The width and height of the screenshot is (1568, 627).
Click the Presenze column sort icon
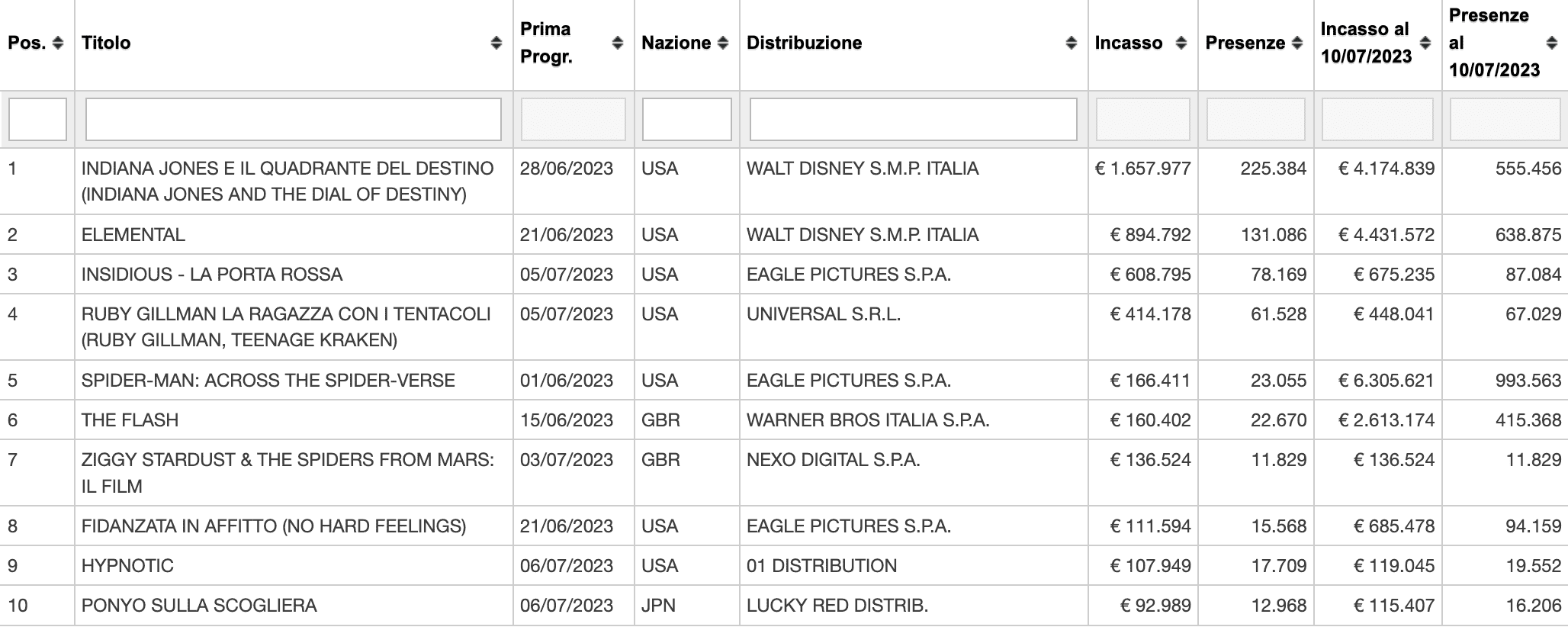point(1297,43)
